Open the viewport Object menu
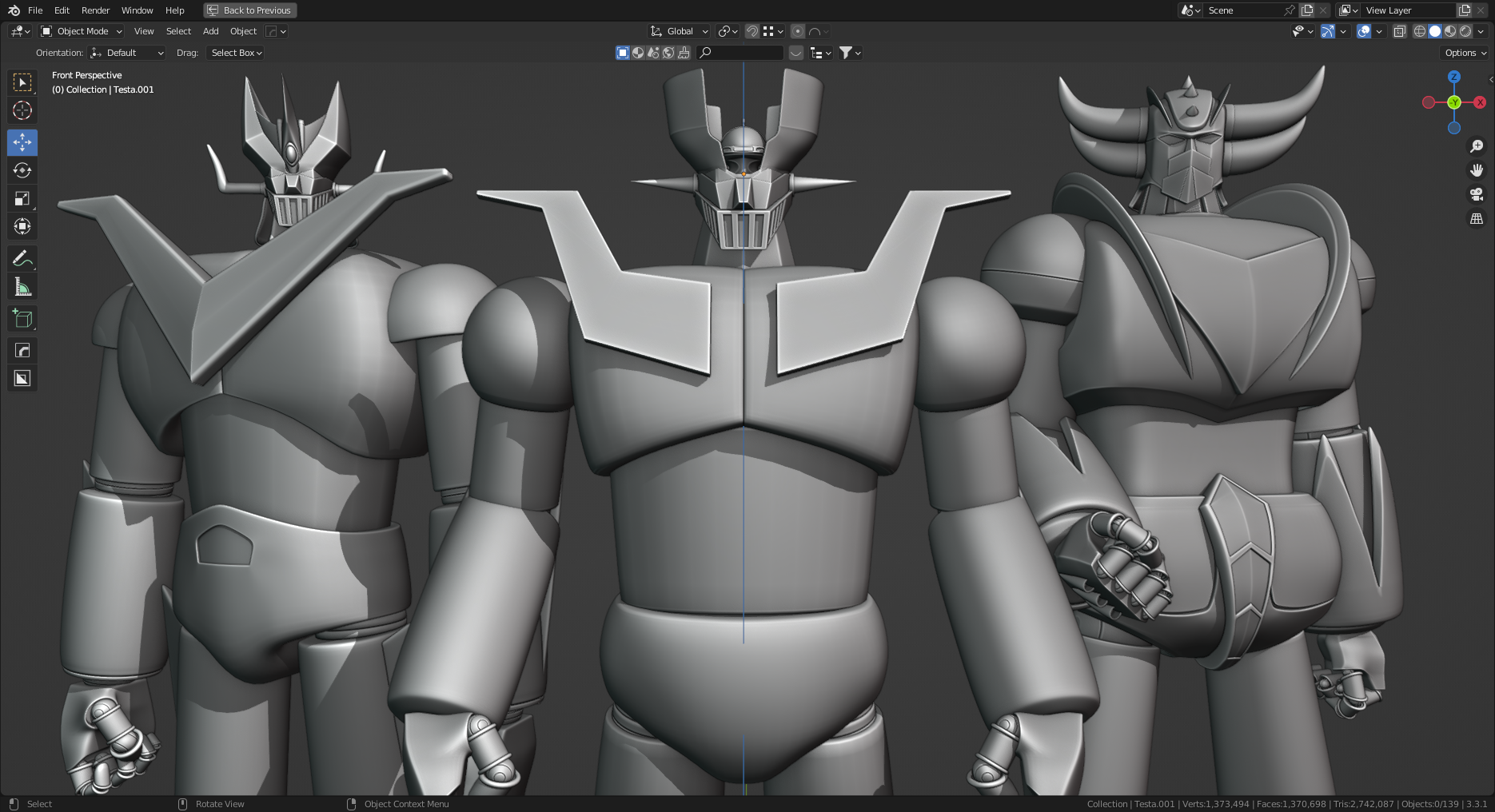This screenshot has height=812, width=1495. pyautogui.click(x=243, y=31)
